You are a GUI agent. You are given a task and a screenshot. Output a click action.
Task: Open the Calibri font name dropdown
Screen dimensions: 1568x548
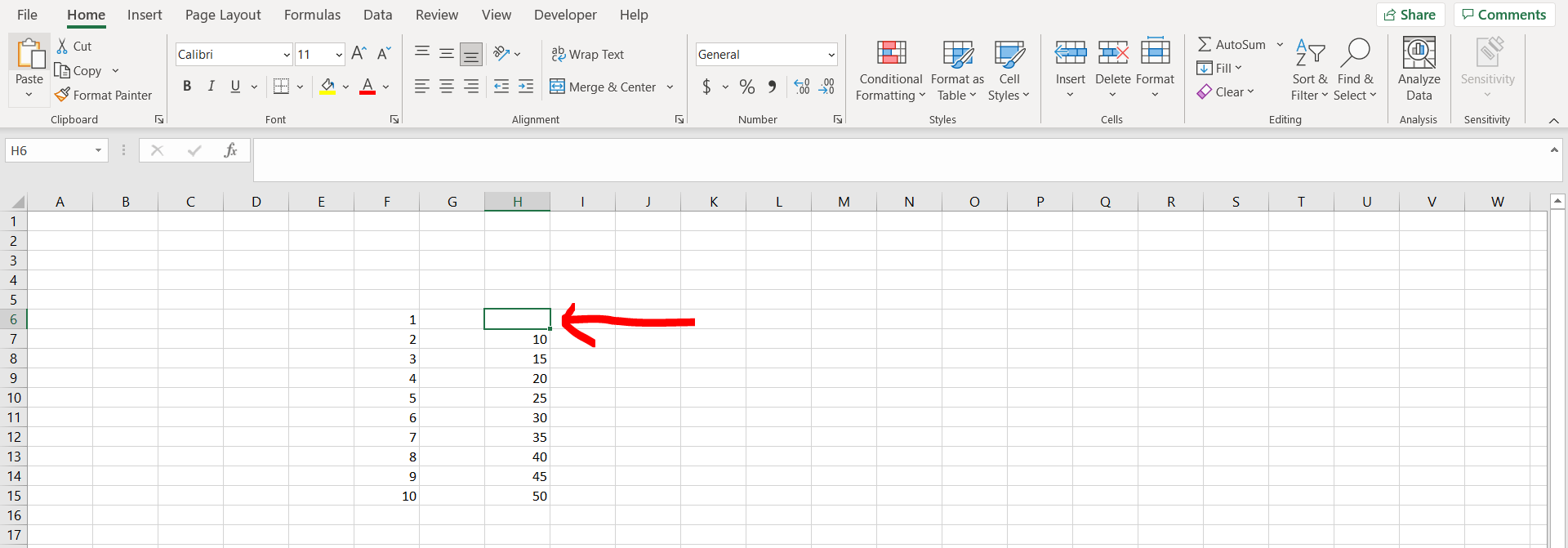coord(287,55)
